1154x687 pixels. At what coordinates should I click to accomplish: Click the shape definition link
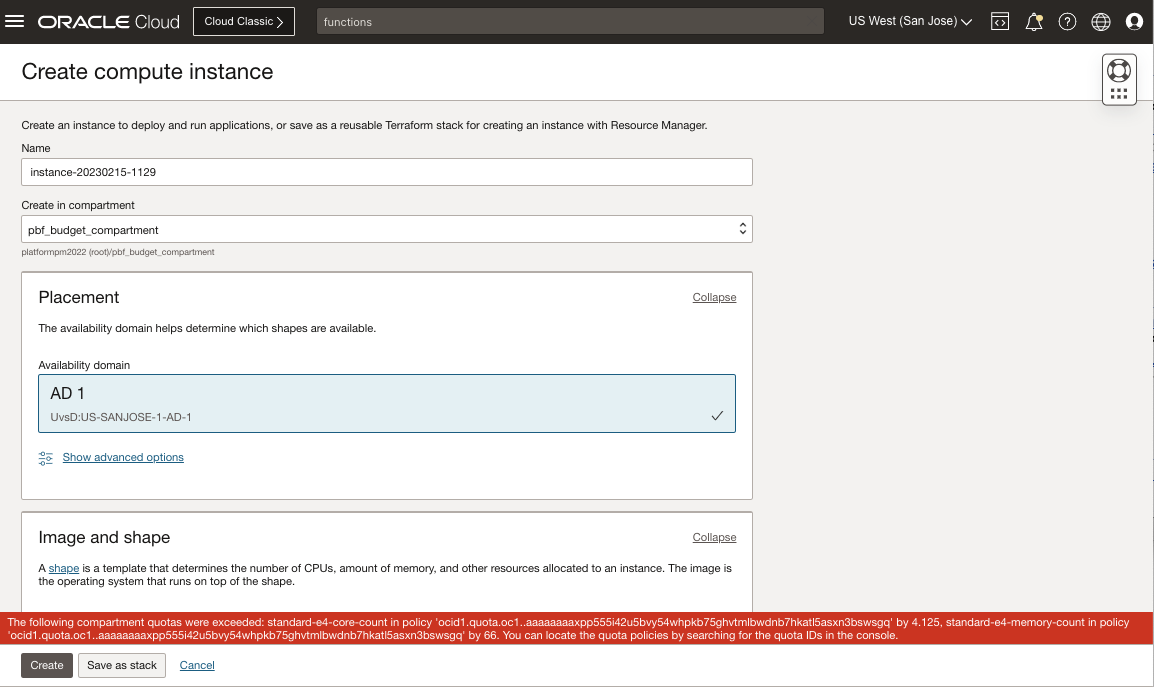63,567
